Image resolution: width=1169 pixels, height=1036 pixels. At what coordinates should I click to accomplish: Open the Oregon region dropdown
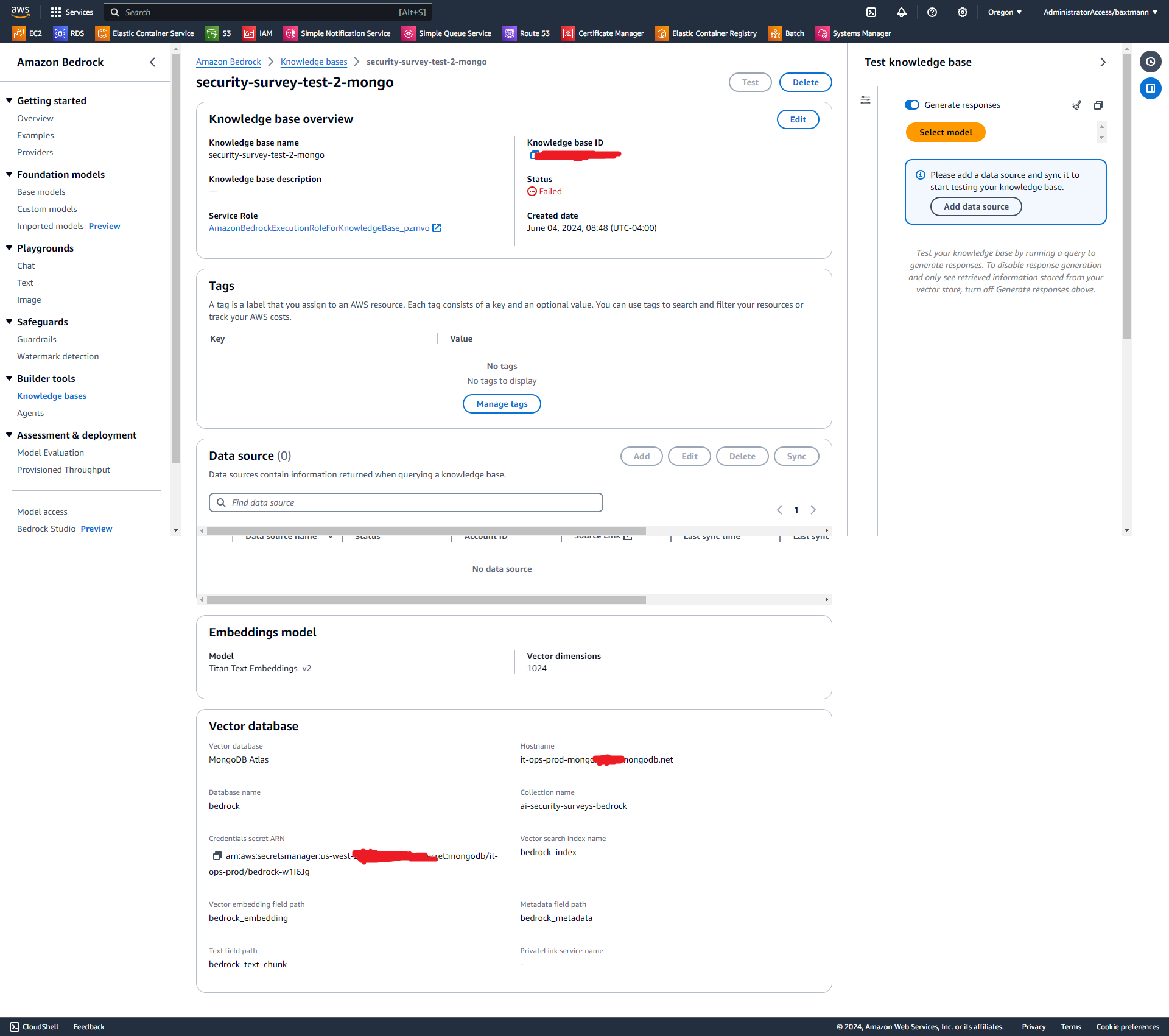tap(1005, 12)
